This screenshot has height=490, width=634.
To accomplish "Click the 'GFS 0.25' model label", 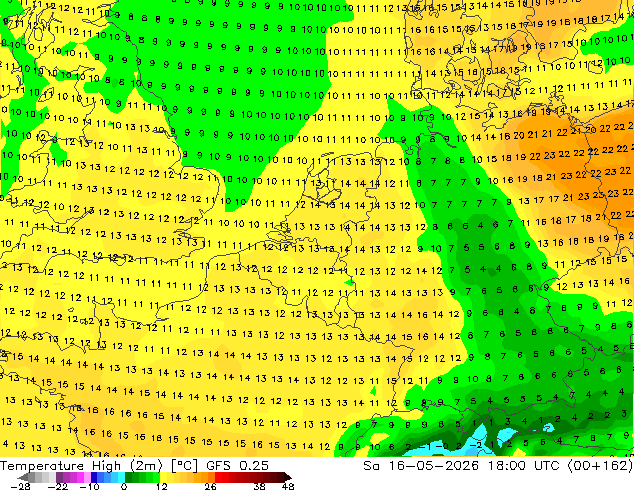I will pyautogui.click(x=237, y=466).
